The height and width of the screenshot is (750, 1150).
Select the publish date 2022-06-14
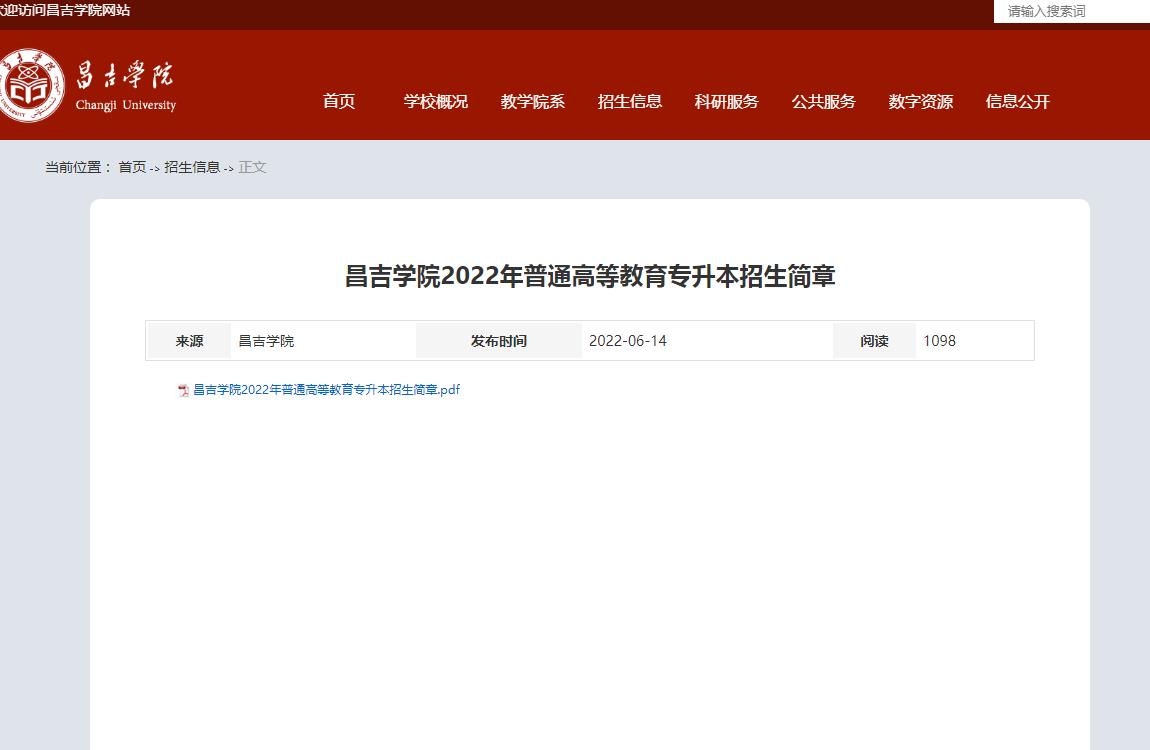coord(628,341)
